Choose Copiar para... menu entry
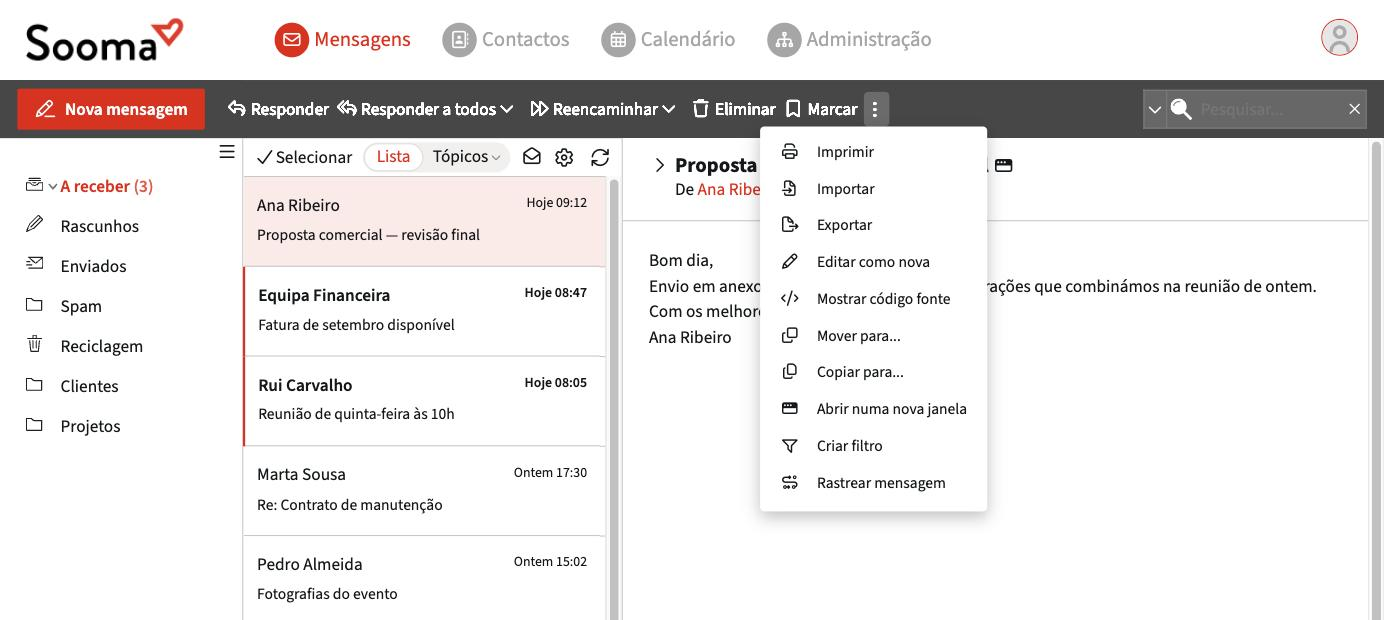The width and height of the screenshot is (1384, 620). click(873, 372)
